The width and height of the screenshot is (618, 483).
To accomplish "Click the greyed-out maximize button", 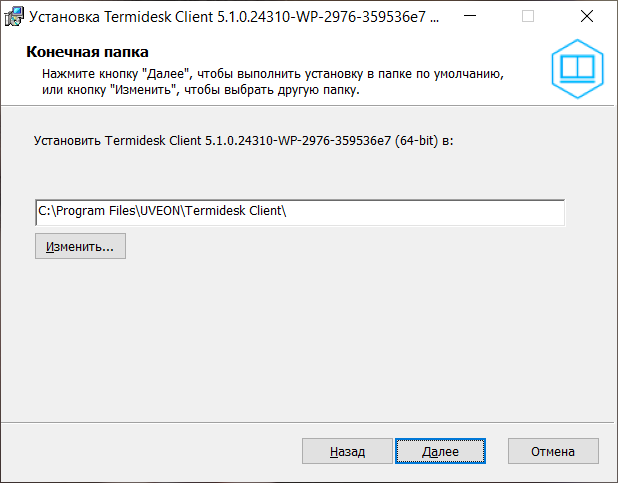I will point(528,17).
